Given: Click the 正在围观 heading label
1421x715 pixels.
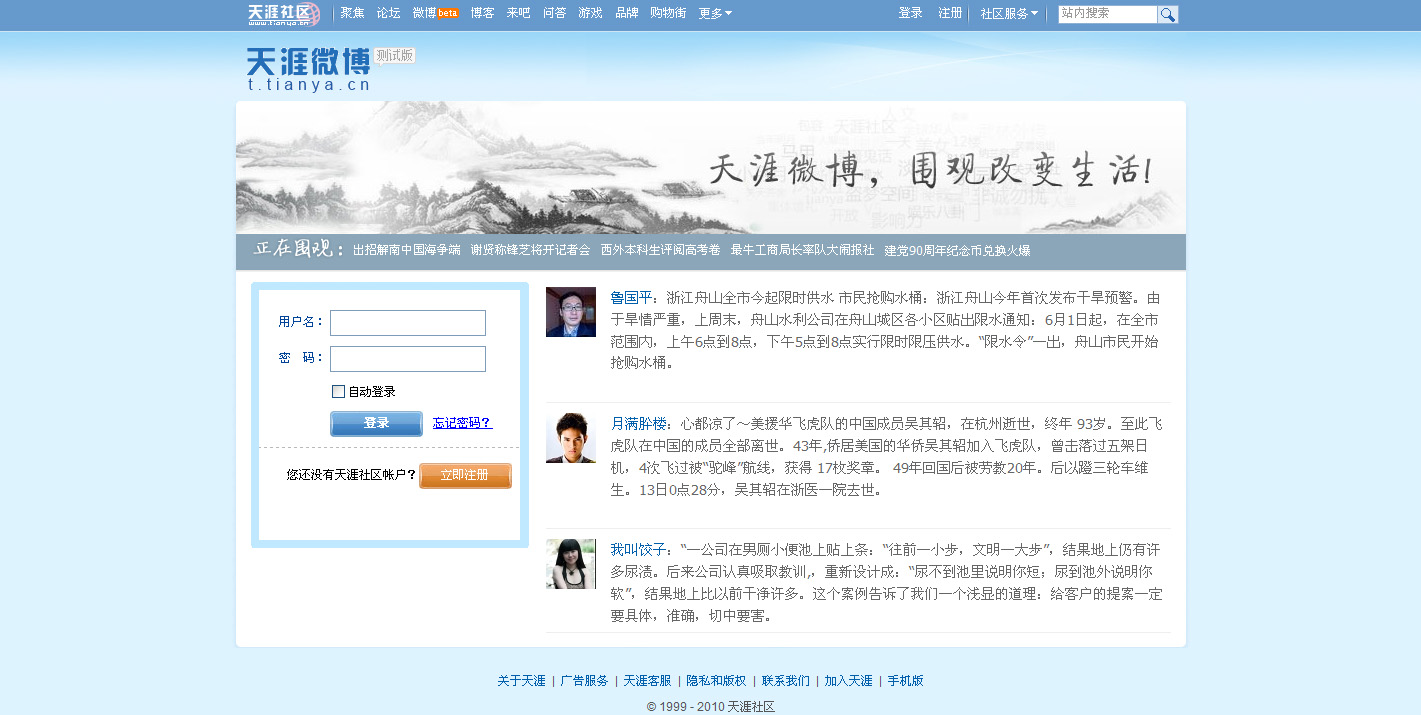Looking at the screenshot, I should click(298, 249).
